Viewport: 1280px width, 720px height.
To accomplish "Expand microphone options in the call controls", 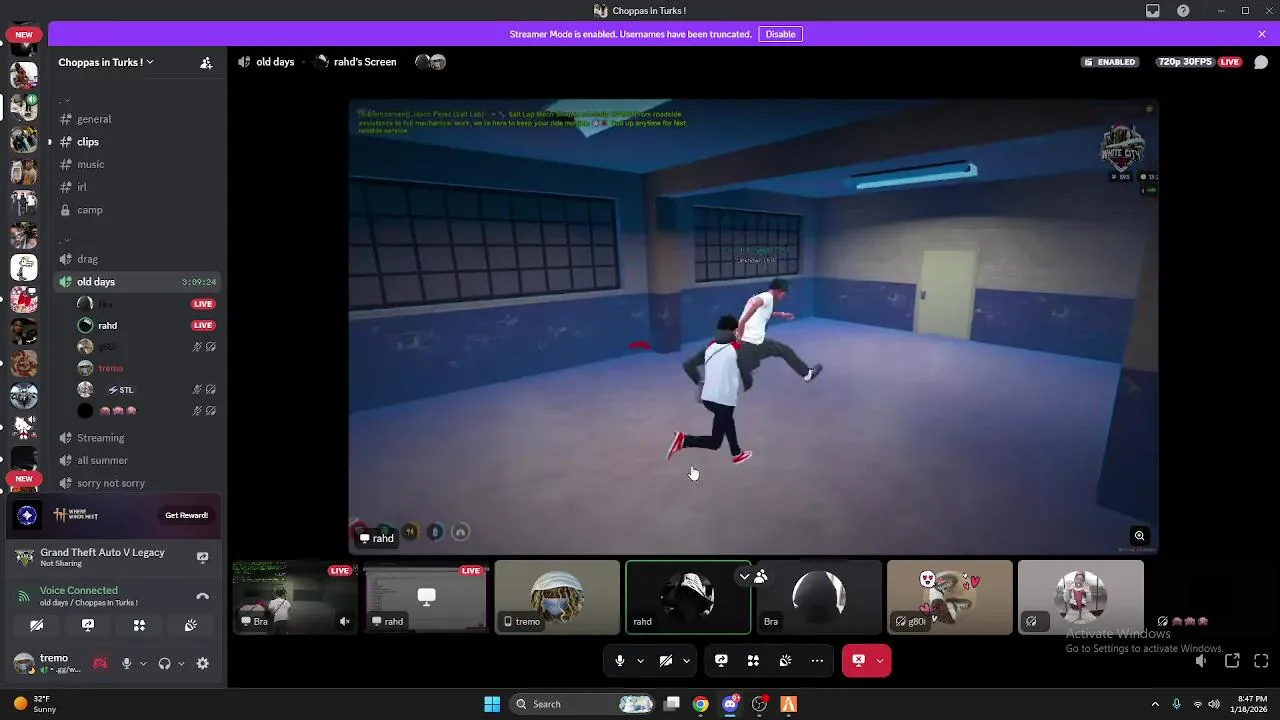I will (x=640, y=660).
